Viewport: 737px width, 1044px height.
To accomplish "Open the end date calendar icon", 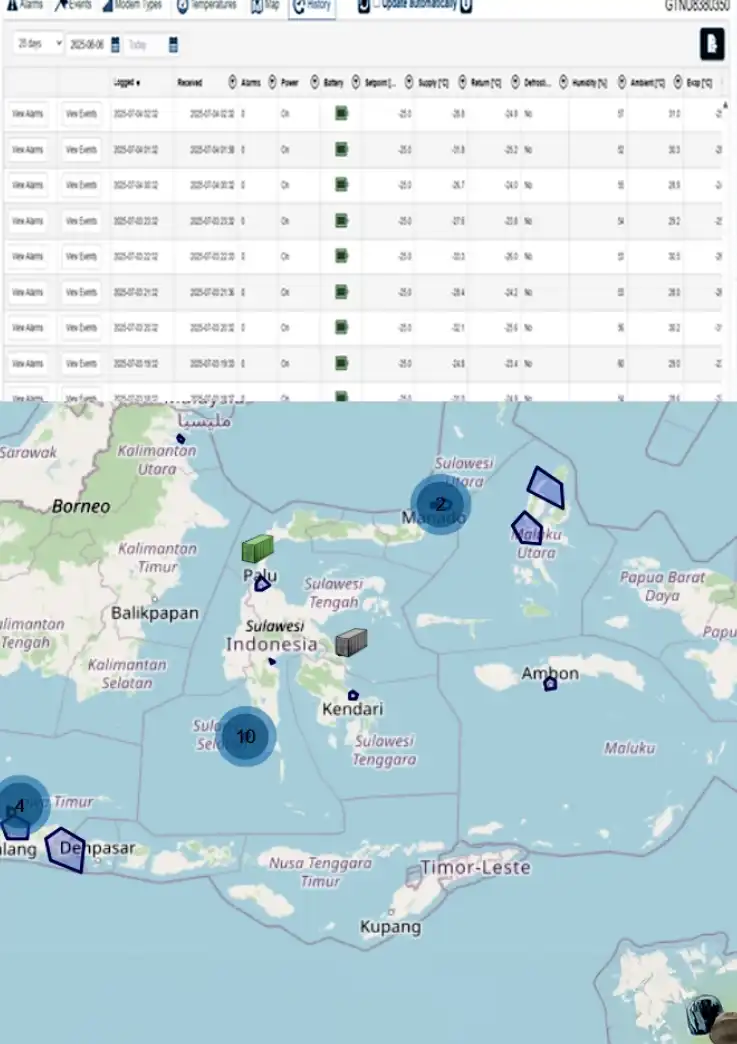I will pyautogui.click(x=174, y=44).
